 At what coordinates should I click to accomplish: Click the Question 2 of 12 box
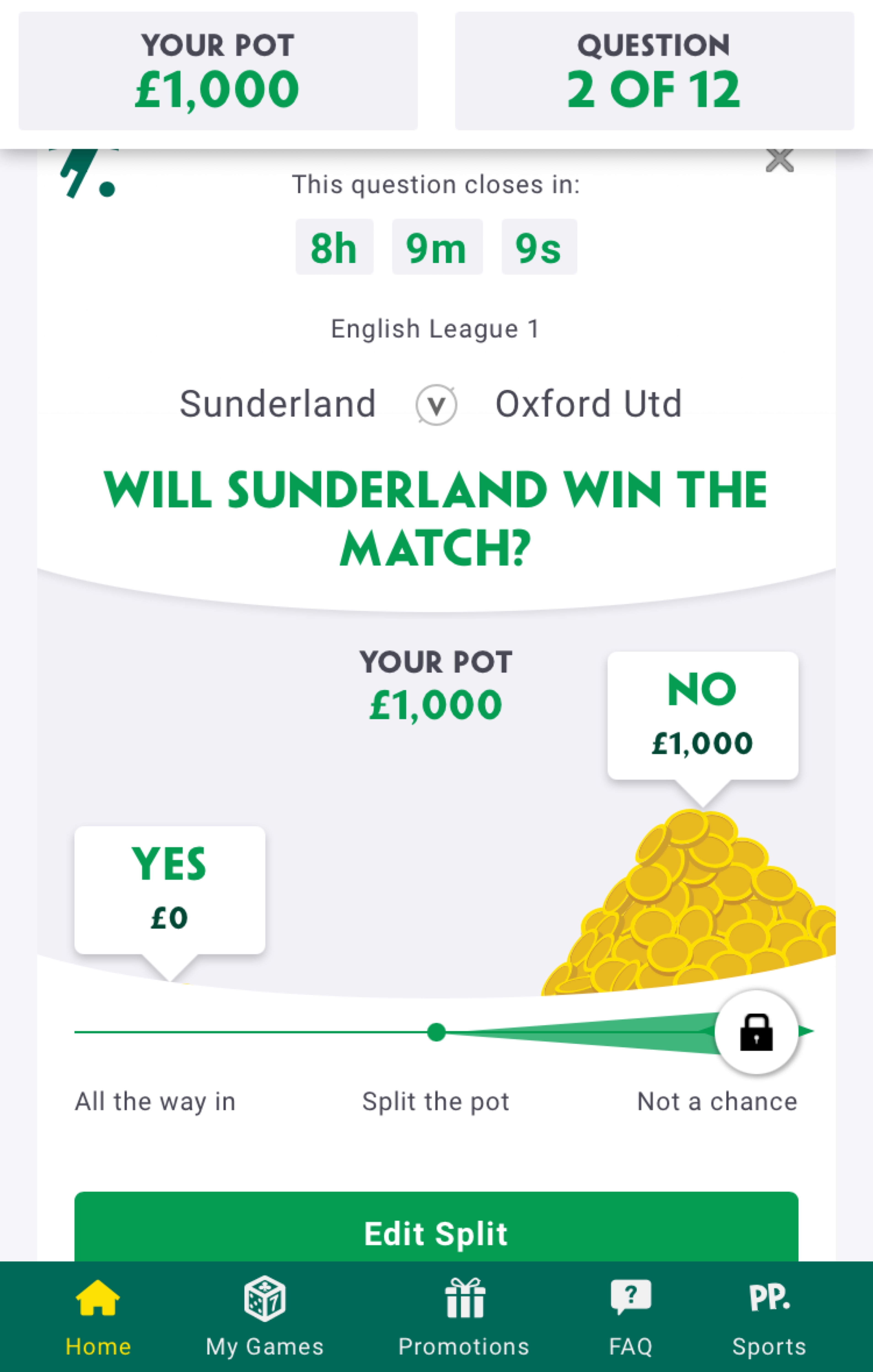654,71
